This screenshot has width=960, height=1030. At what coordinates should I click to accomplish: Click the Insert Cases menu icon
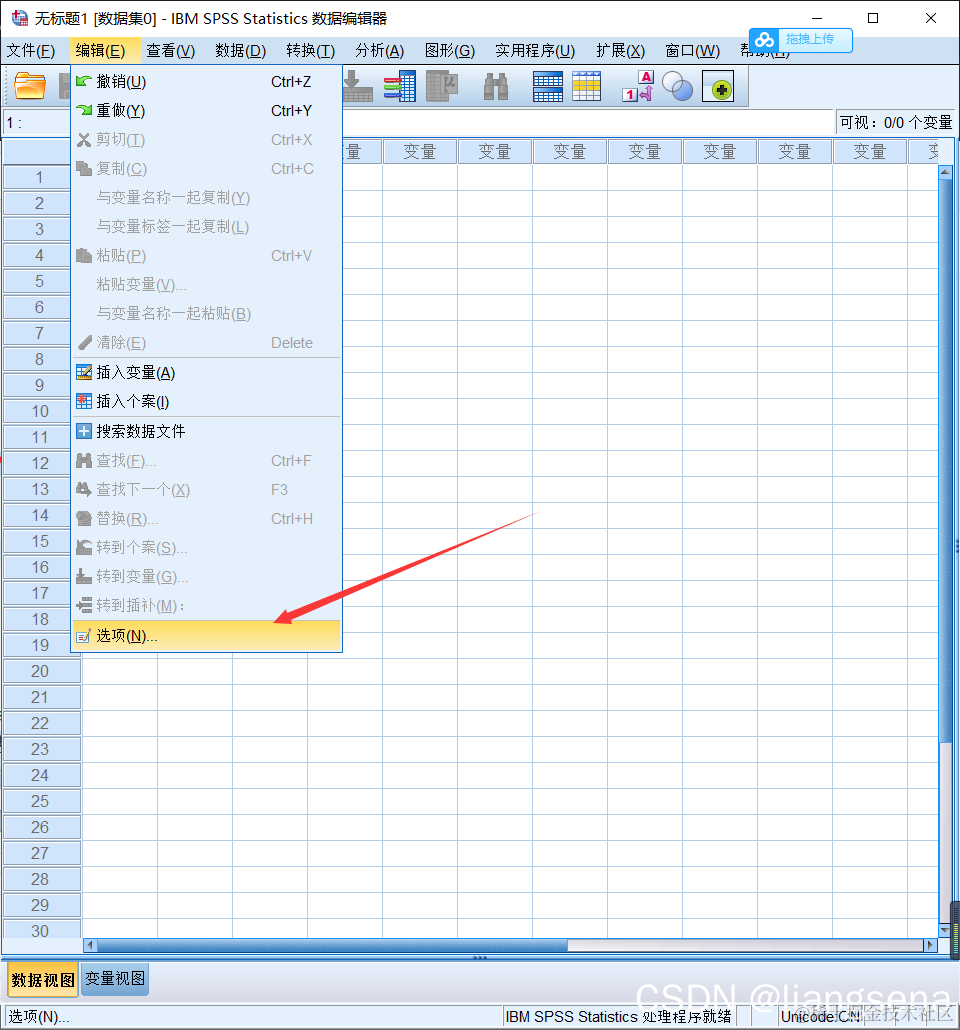83,401
